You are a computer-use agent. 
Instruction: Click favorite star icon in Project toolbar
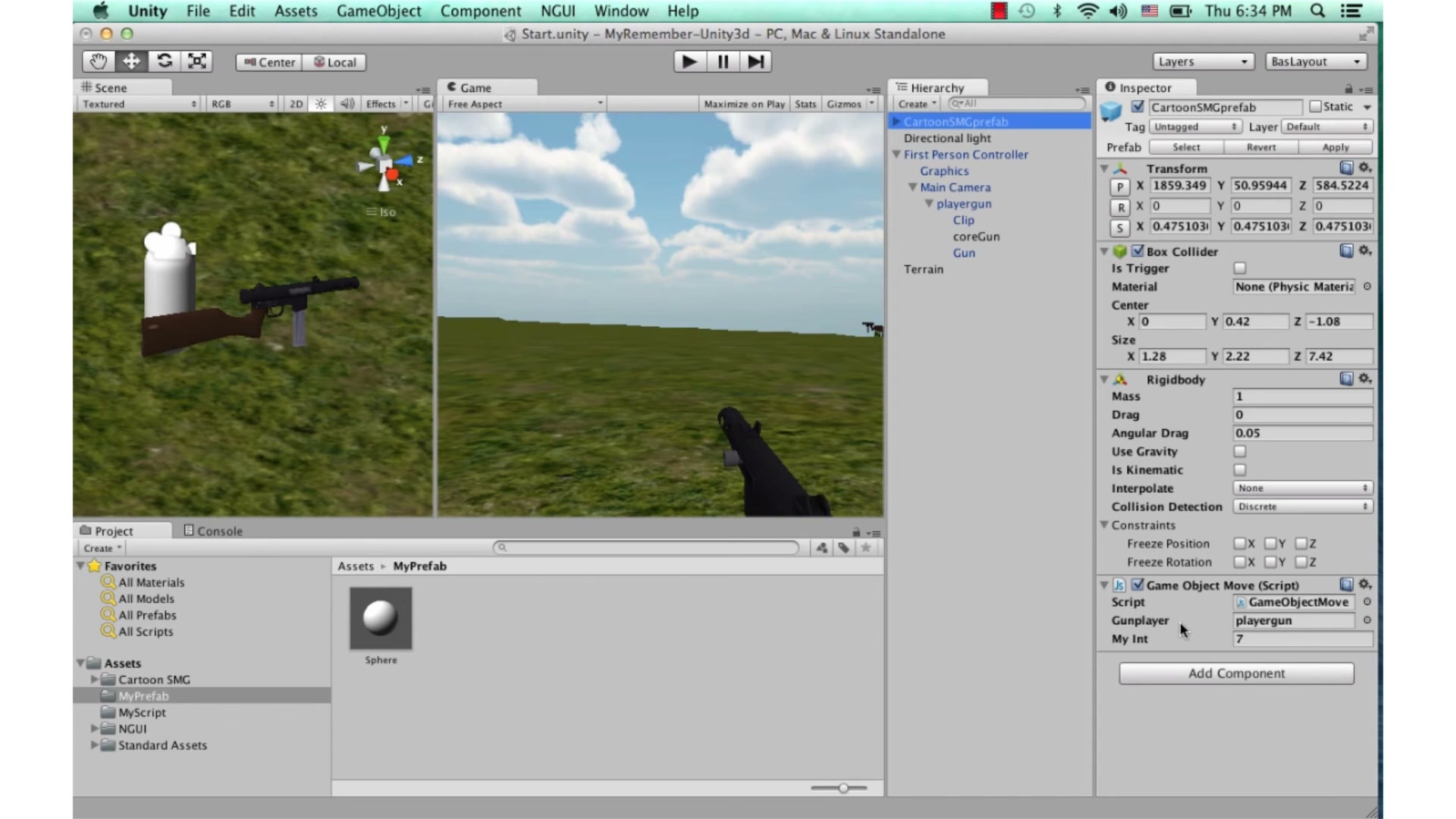click(x=865, y=548)
